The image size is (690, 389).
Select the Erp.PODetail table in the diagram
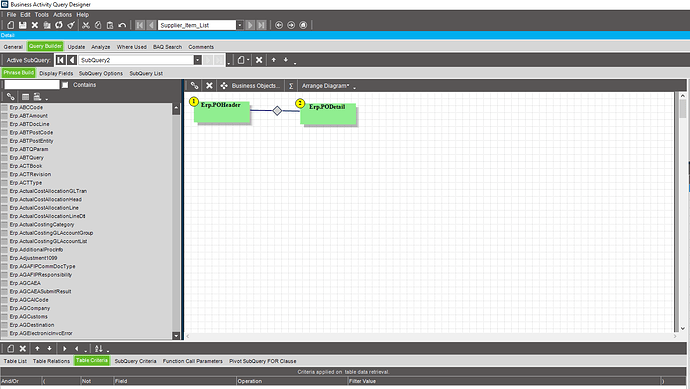pos(328,114)
